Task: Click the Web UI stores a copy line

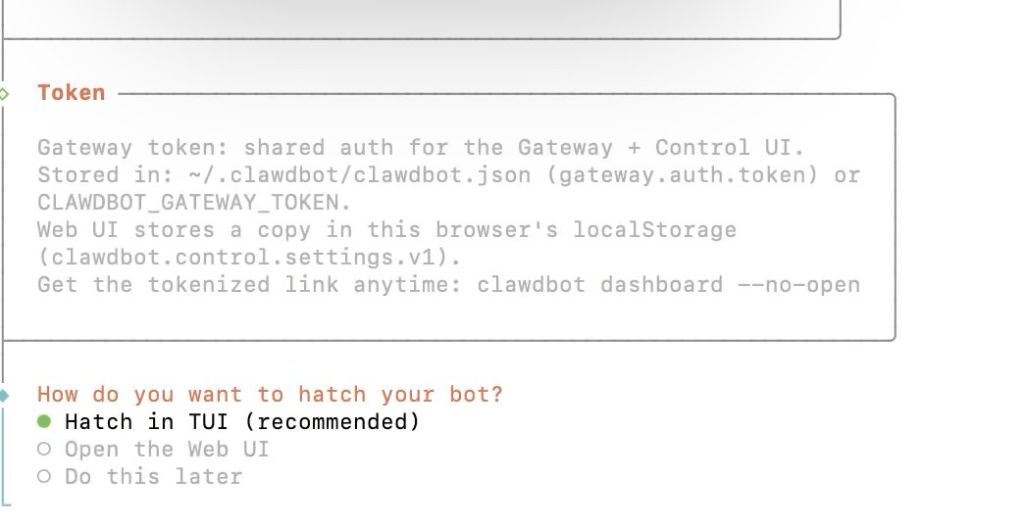Action: click(x=386, y=230)
